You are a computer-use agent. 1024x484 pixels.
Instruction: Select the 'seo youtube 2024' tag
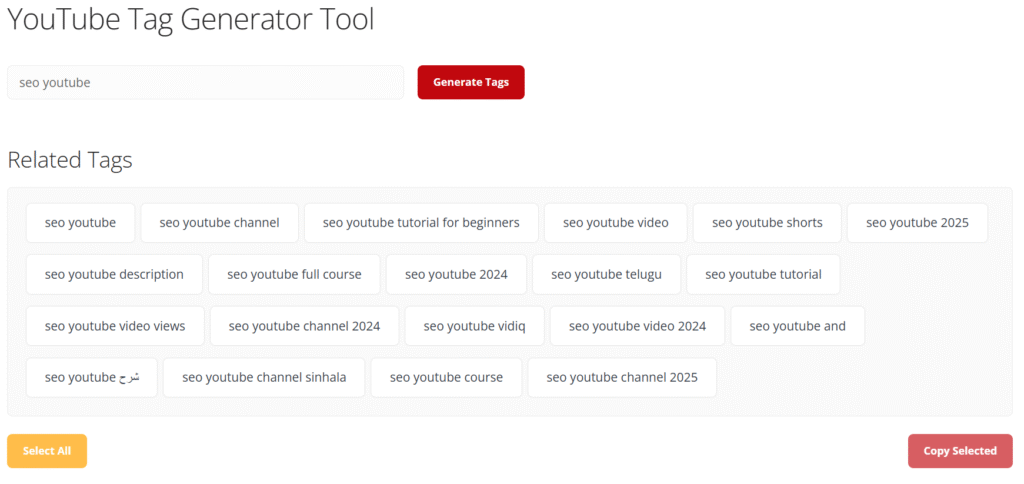tap(456, 274)
